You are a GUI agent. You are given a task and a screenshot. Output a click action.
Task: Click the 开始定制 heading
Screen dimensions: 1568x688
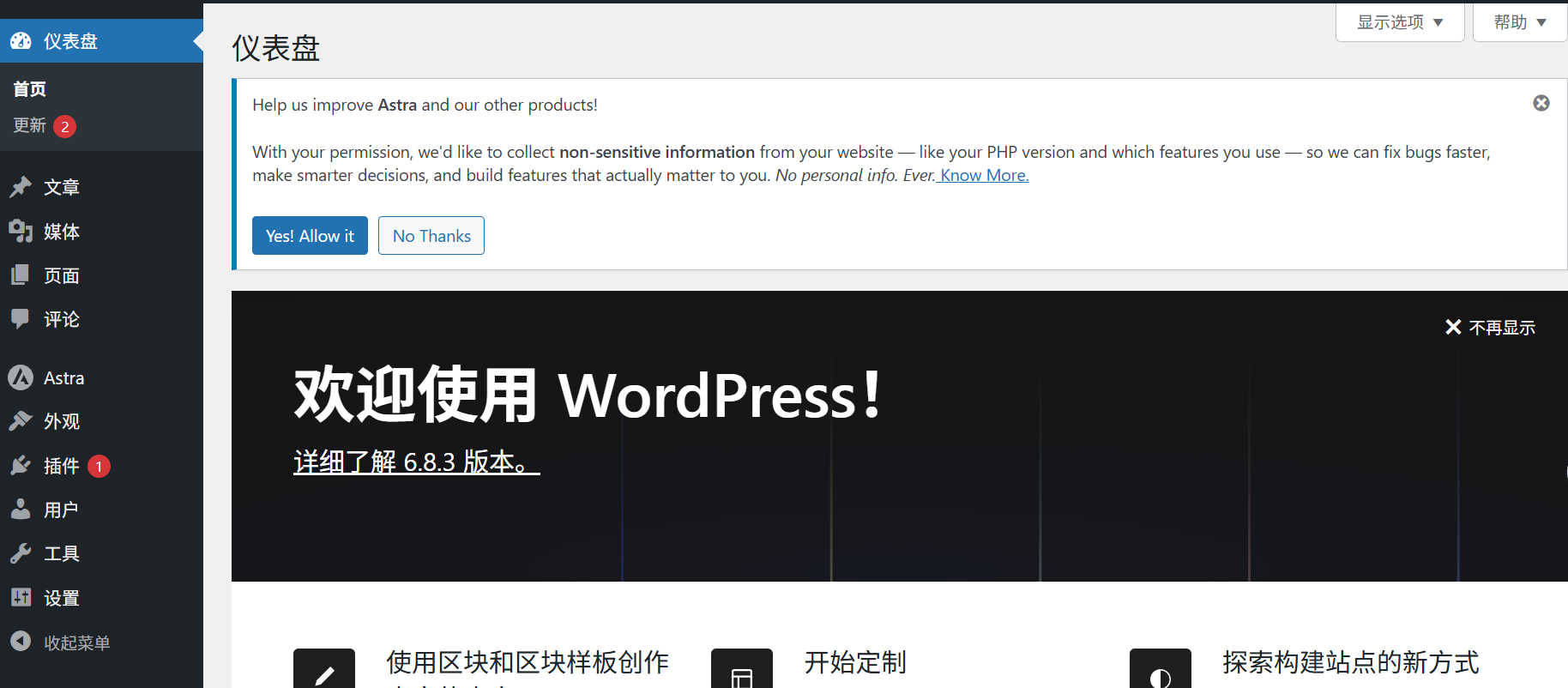(x=855, y=662)
